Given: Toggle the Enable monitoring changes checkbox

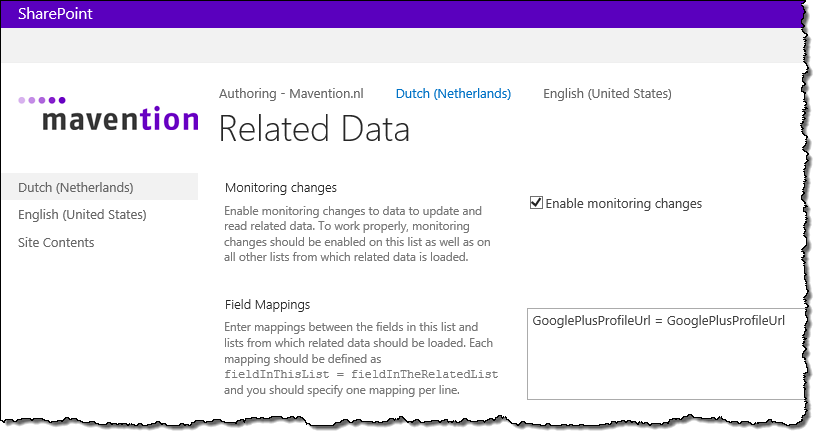Looking at the screenshot, I should (x=536, y=203).
